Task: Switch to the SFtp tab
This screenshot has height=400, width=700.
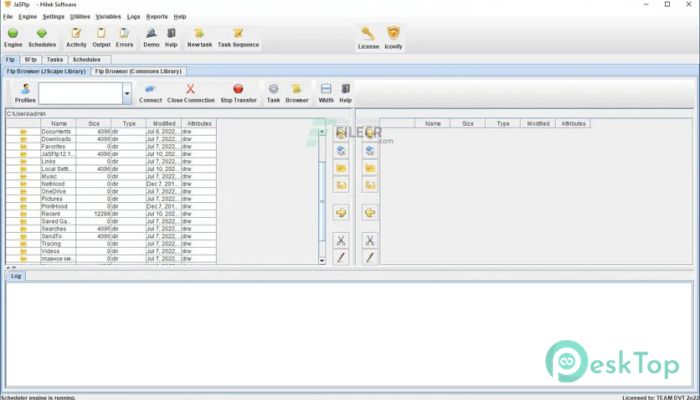Action: tap(31, 59)
